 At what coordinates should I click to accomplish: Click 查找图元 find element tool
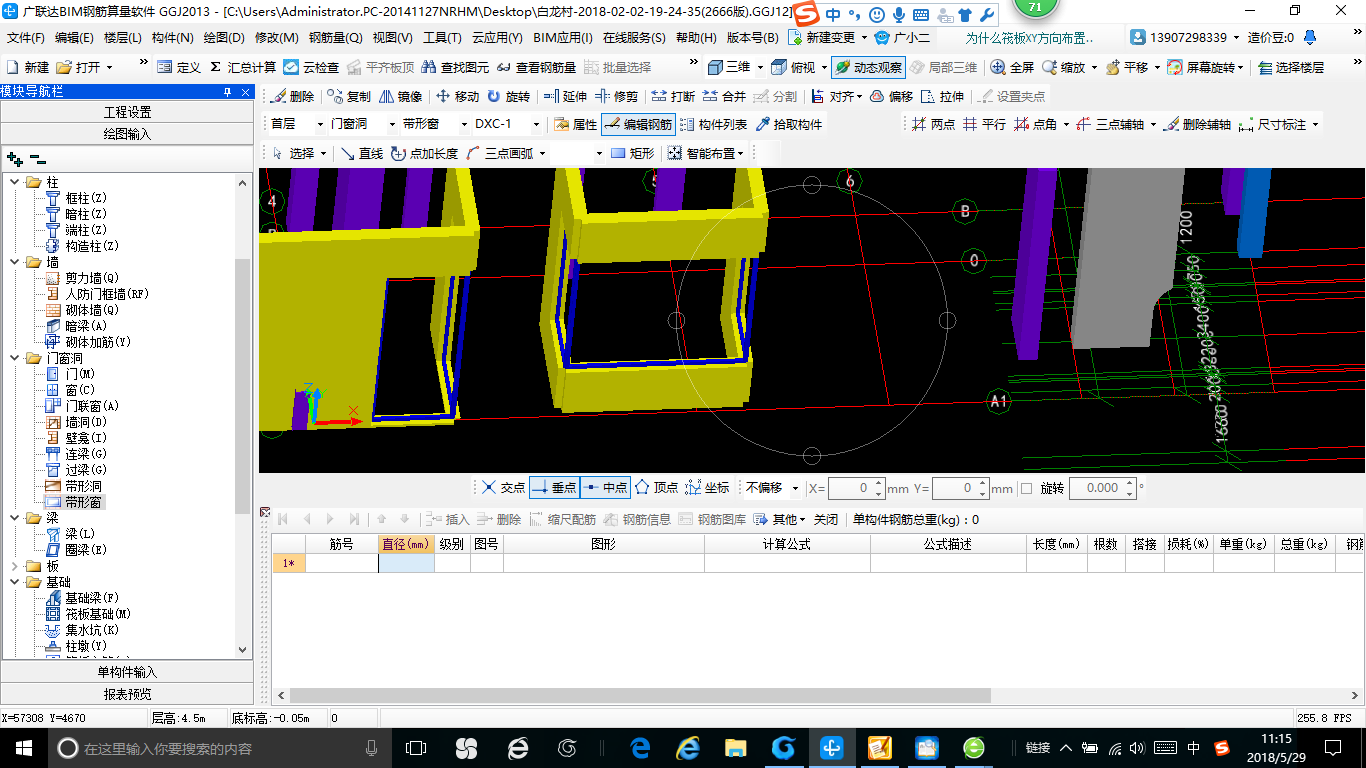click(x=455, y=67)
